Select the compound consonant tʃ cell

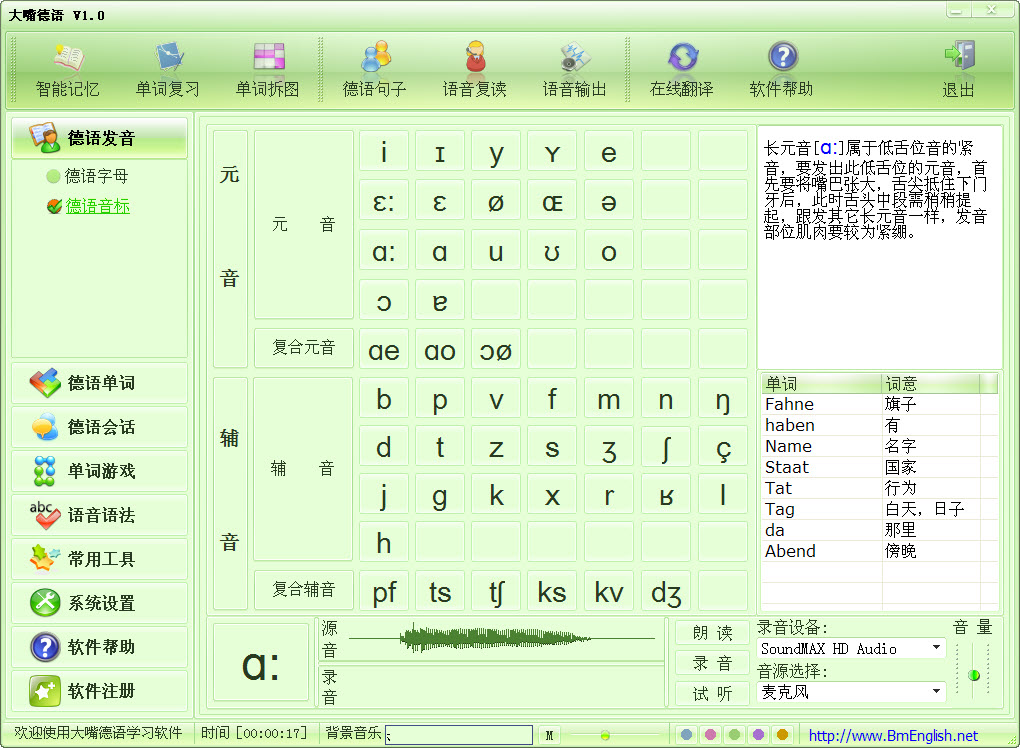[x=496, y=592]
